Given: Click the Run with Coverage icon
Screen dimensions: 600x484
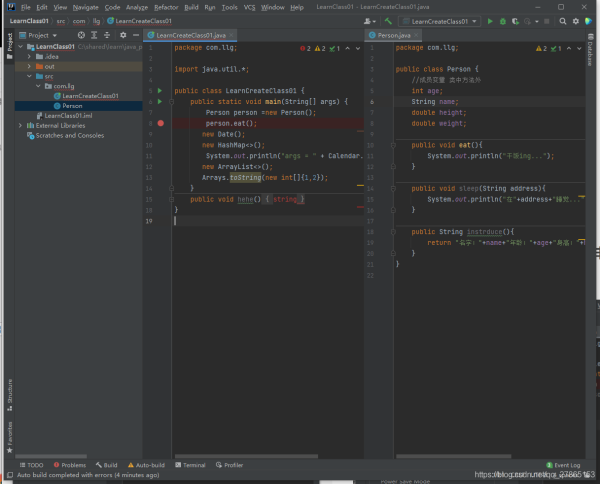Looking at the screenshot, I should click(x=517, y=21).
